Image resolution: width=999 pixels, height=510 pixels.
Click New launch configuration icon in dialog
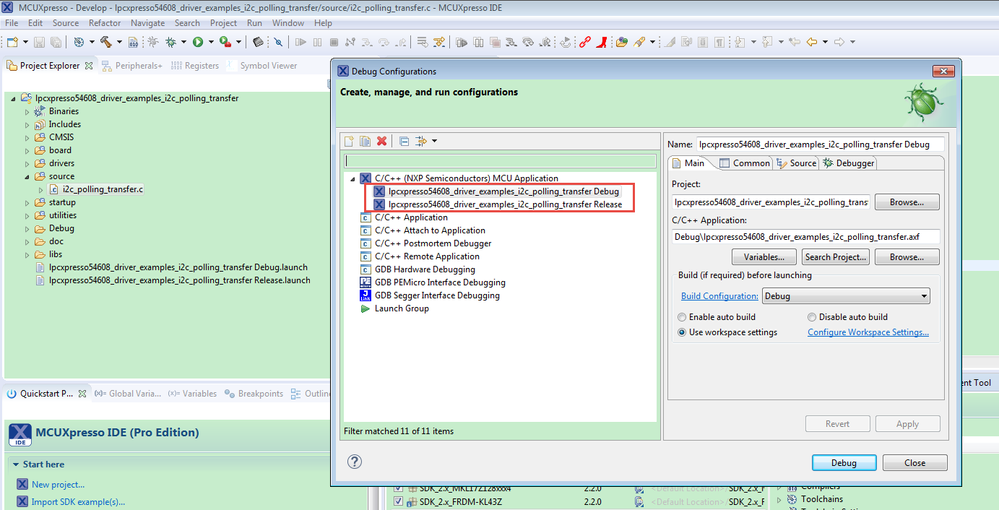click(x=349, y=141)
